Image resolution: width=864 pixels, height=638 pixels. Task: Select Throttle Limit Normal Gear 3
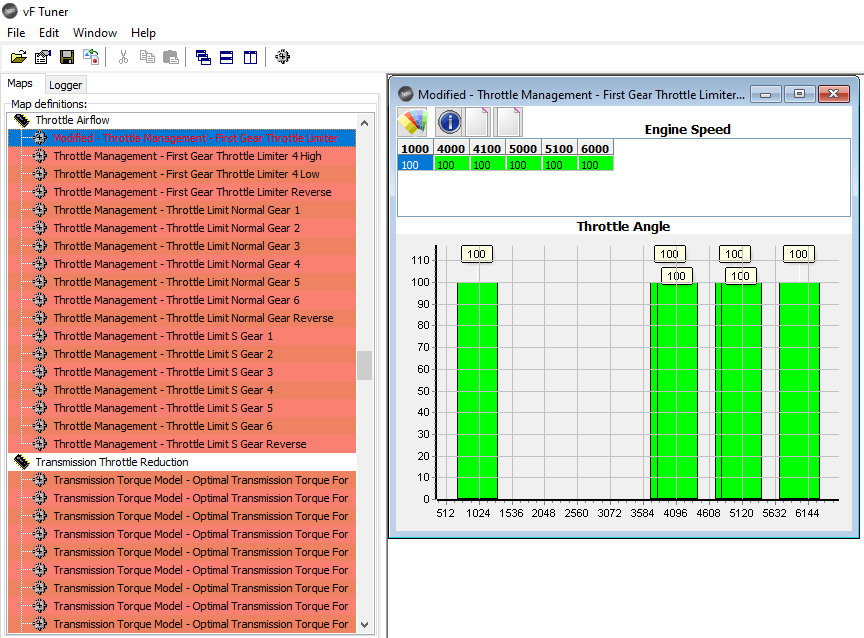(177, 246)
